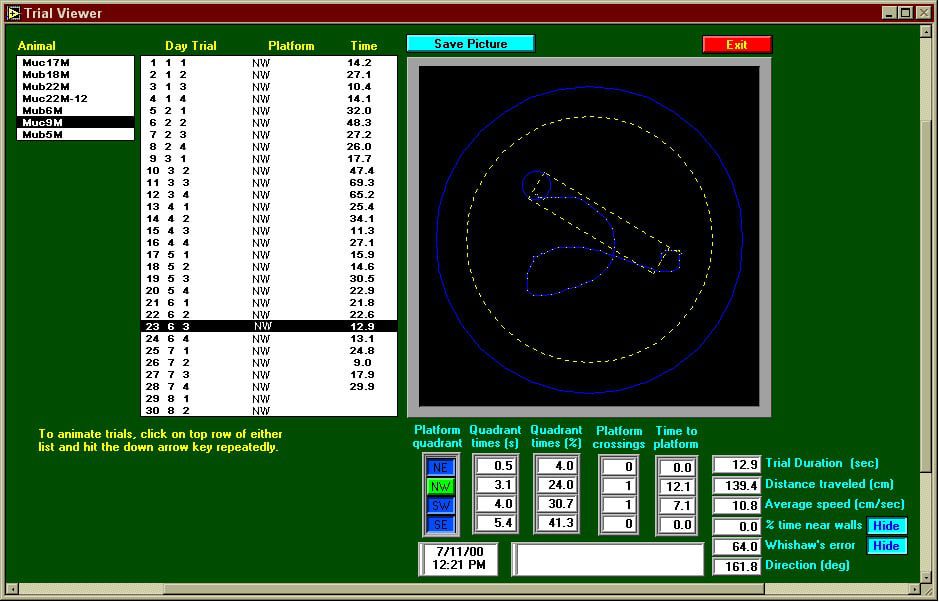Click the scroll right arrow at window bottom
939x602 pixels.
point(915,590)
